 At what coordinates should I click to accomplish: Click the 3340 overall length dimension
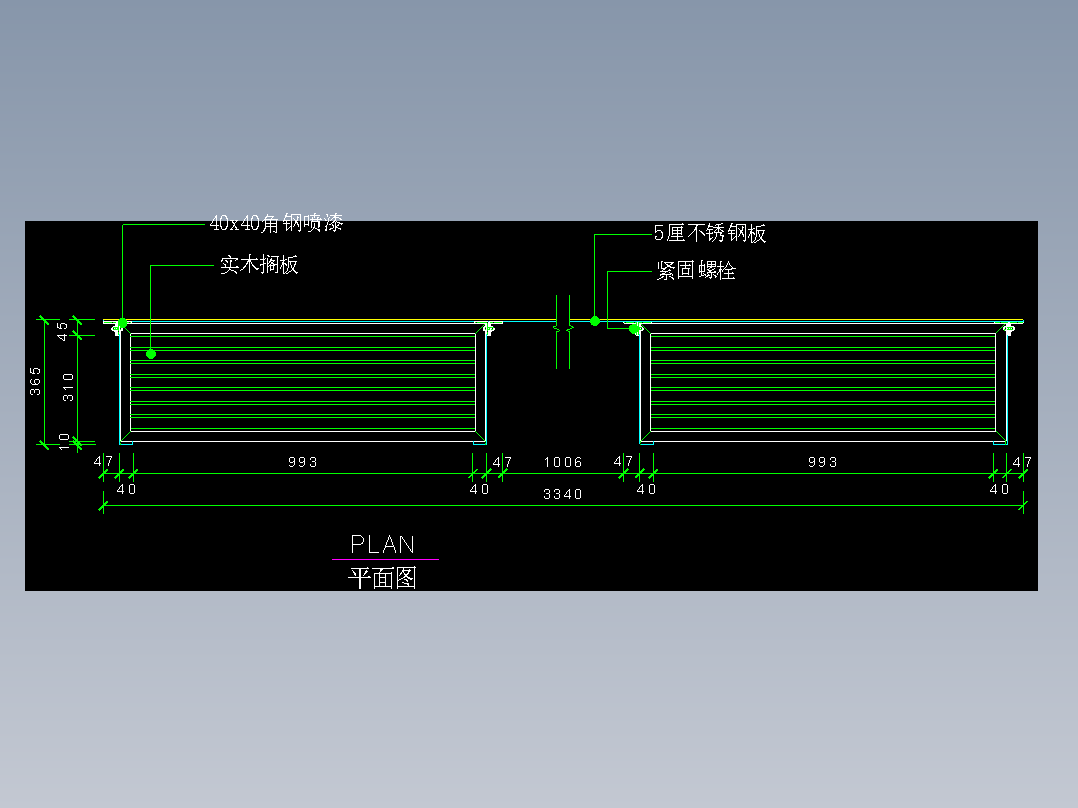click(x=562, y=494)
